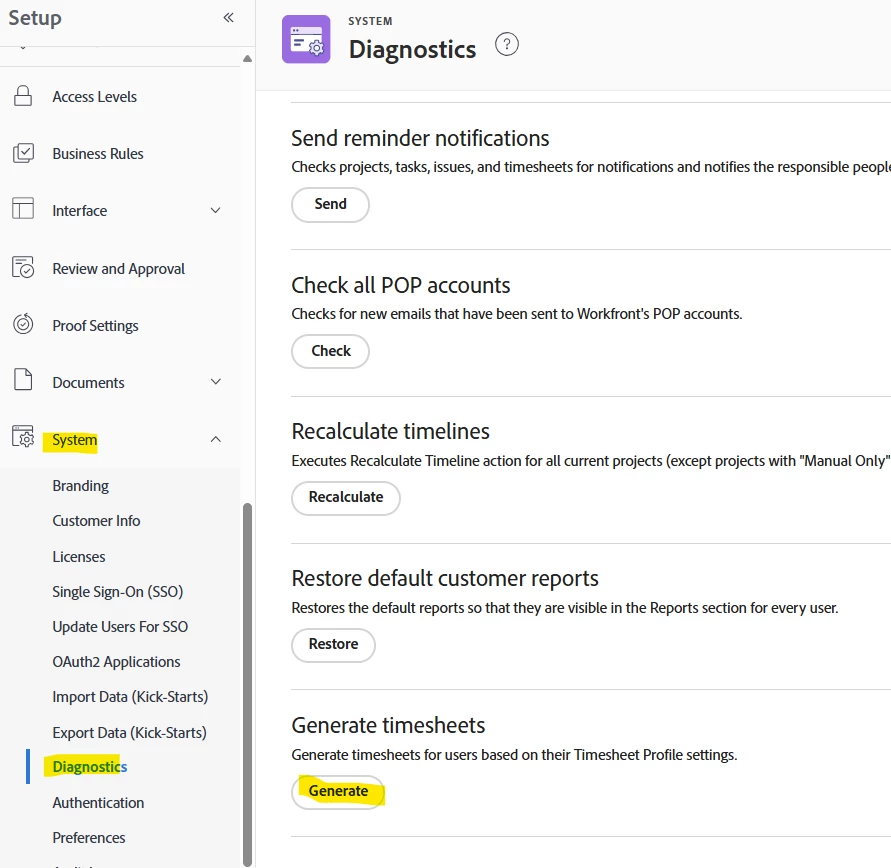
Task: Click the Interface layout icon
Action: pyautogui.click(x=23, y=210)
